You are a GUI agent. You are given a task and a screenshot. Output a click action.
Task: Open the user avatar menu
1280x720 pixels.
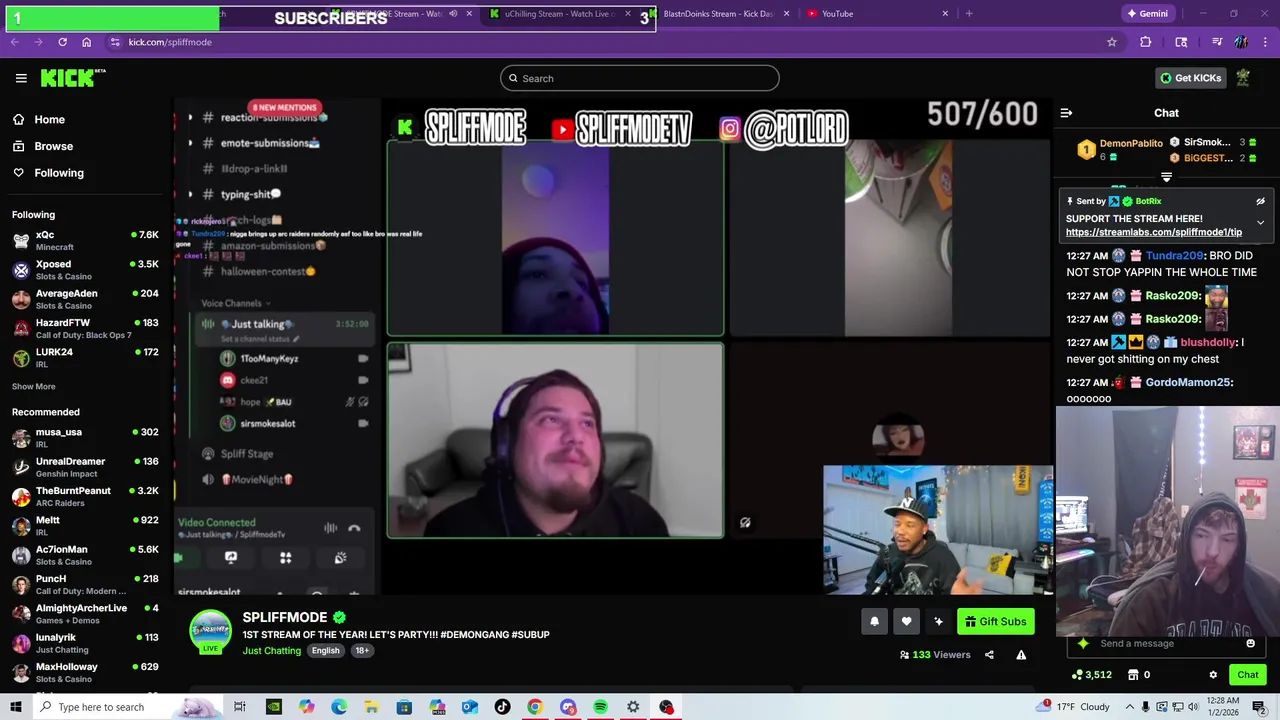pyautogui.click(x=1243, y=78)
